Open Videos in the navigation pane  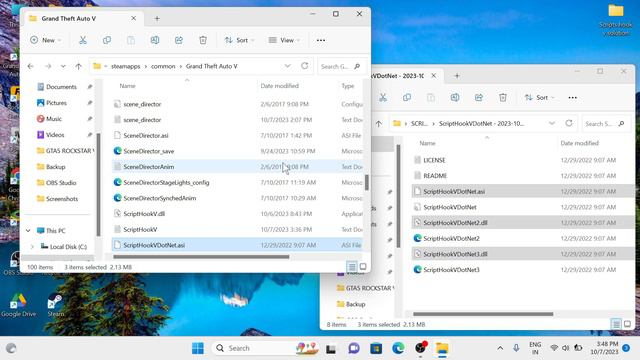[55, 135]
